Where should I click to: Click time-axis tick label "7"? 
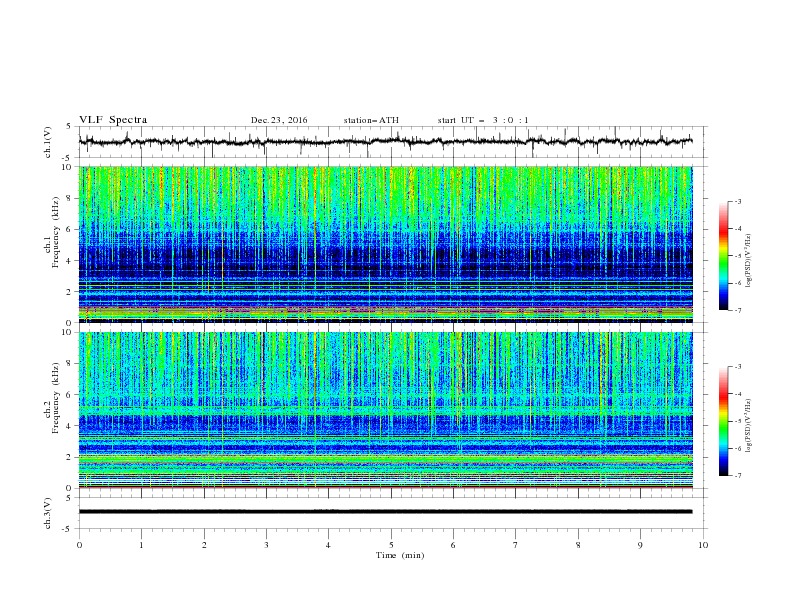point(516,545)
